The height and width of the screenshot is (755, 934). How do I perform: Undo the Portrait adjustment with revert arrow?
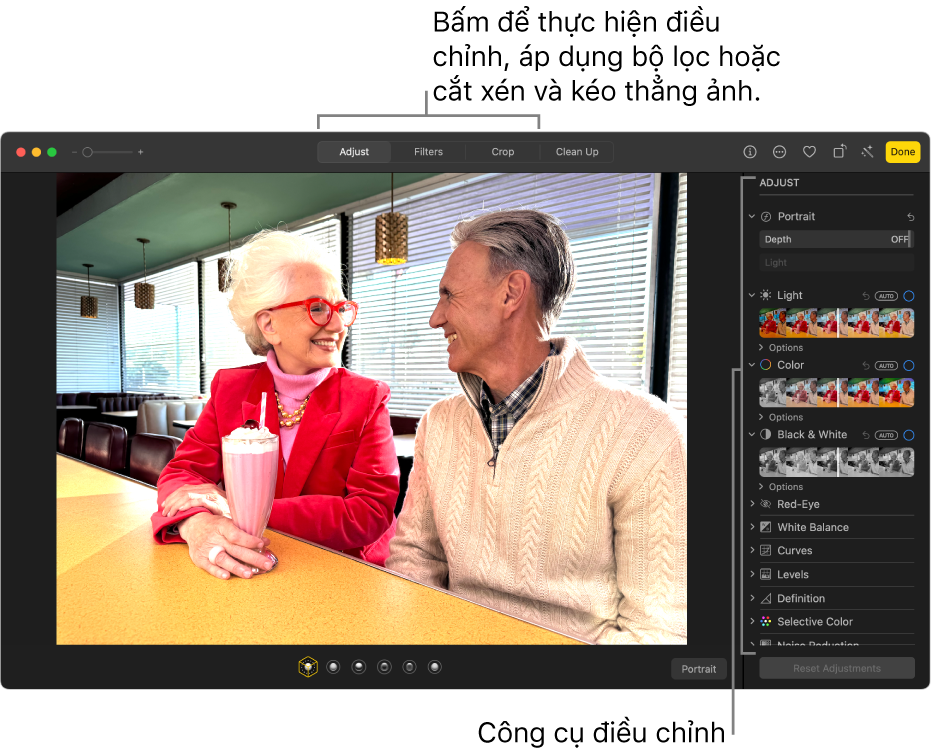click(910, 217)
